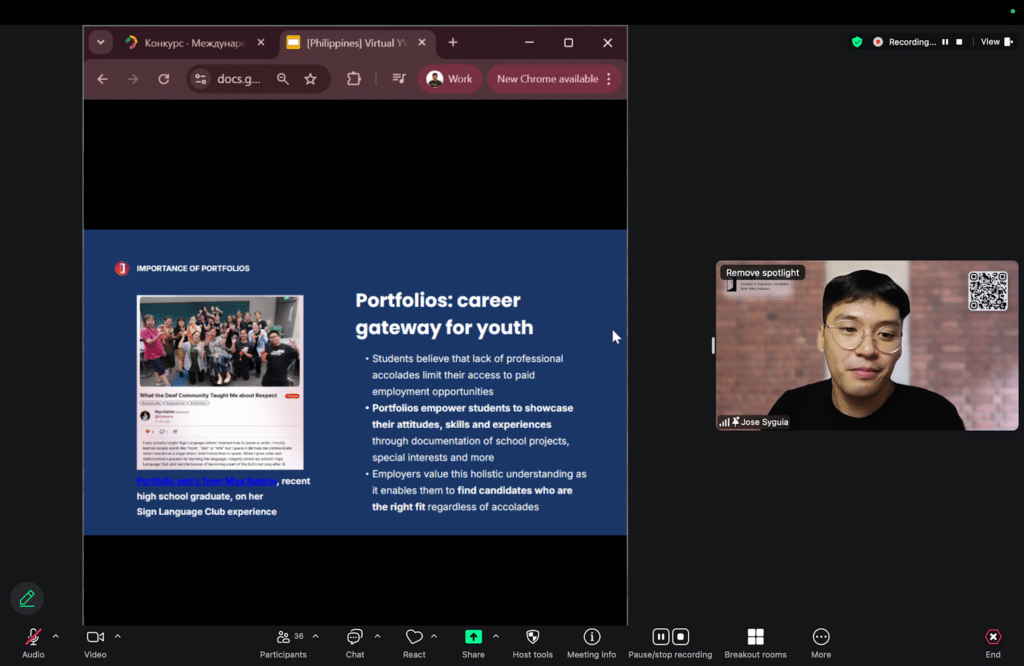Open the More options menu

coord(820,638)
